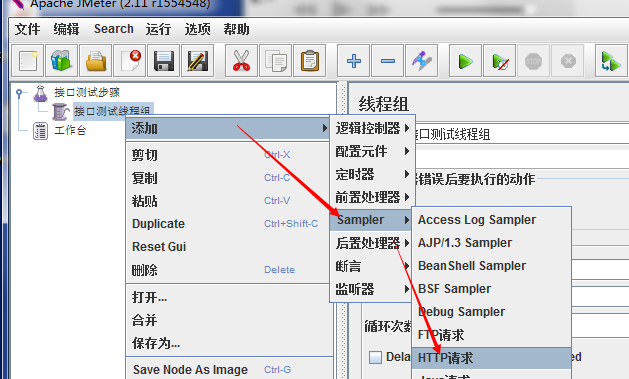Choose 复制 from context menu
629x379 pixels.
pos(228,178)
